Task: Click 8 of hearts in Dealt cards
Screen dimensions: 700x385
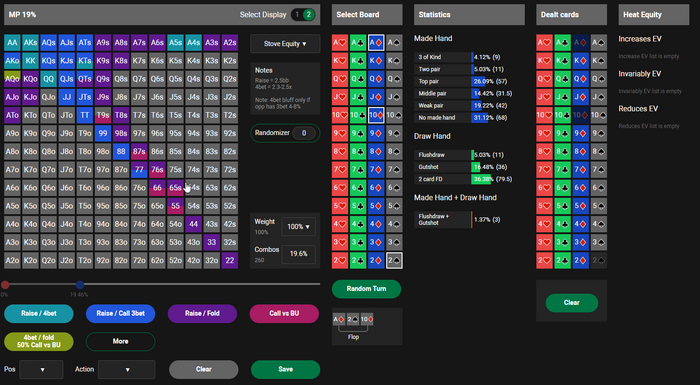Action: click(x=544, y=151)
